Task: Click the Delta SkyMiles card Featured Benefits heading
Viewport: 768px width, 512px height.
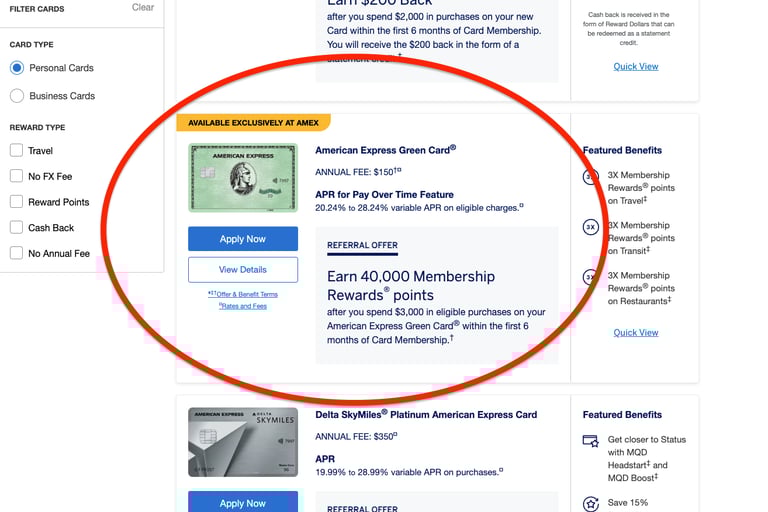Action: 622,414
